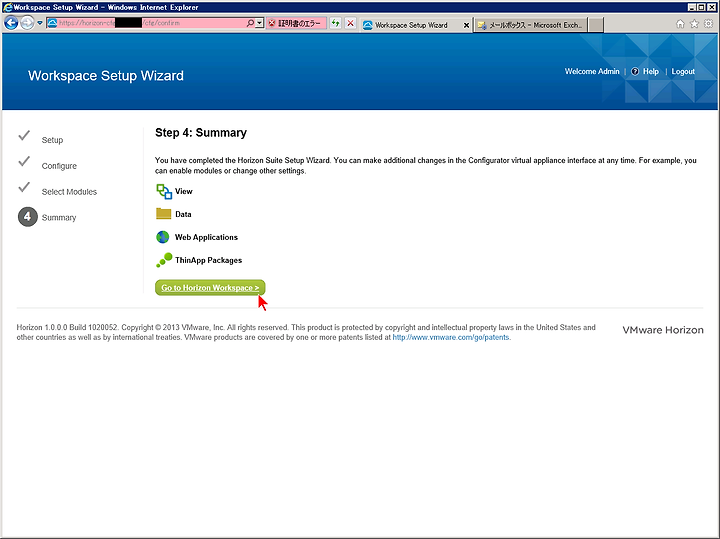Open the certificate error (証明書のエラー) notice

[296, 23]
